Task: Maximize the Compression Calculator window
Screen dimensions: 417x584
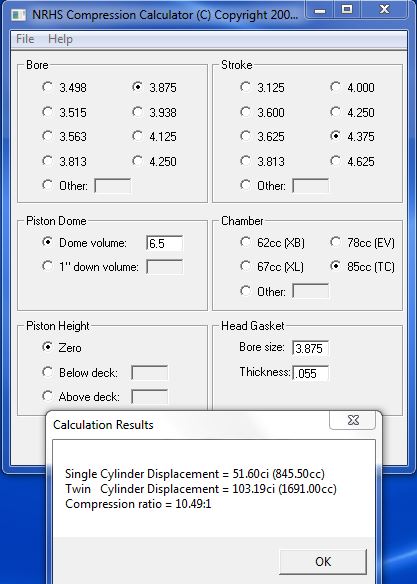Action: pos(347,10)
